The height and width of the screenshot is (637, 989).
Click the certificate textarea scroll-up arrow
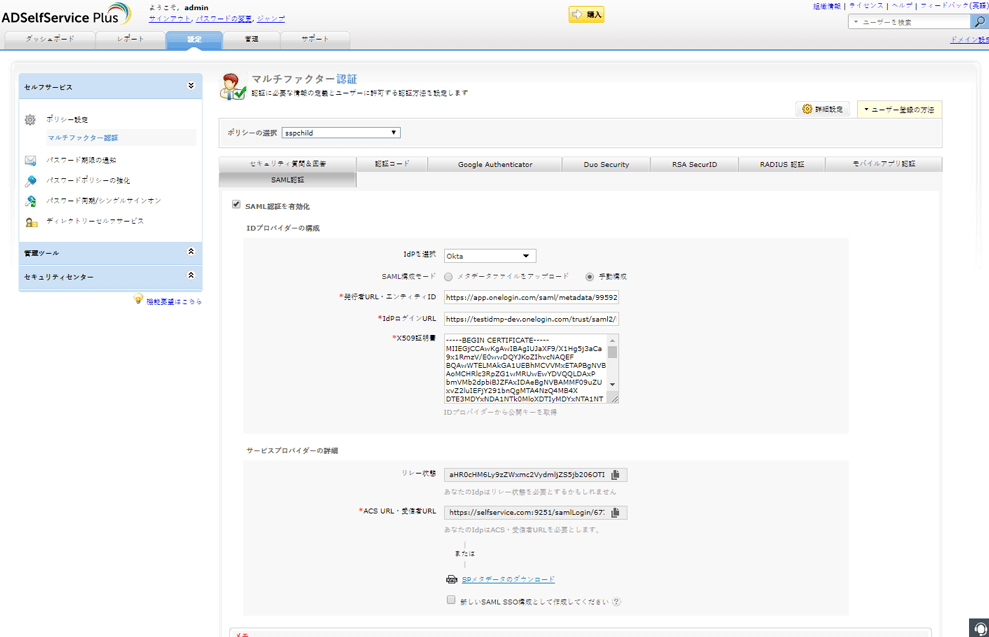pyautogui.click(x=612, y=341)
